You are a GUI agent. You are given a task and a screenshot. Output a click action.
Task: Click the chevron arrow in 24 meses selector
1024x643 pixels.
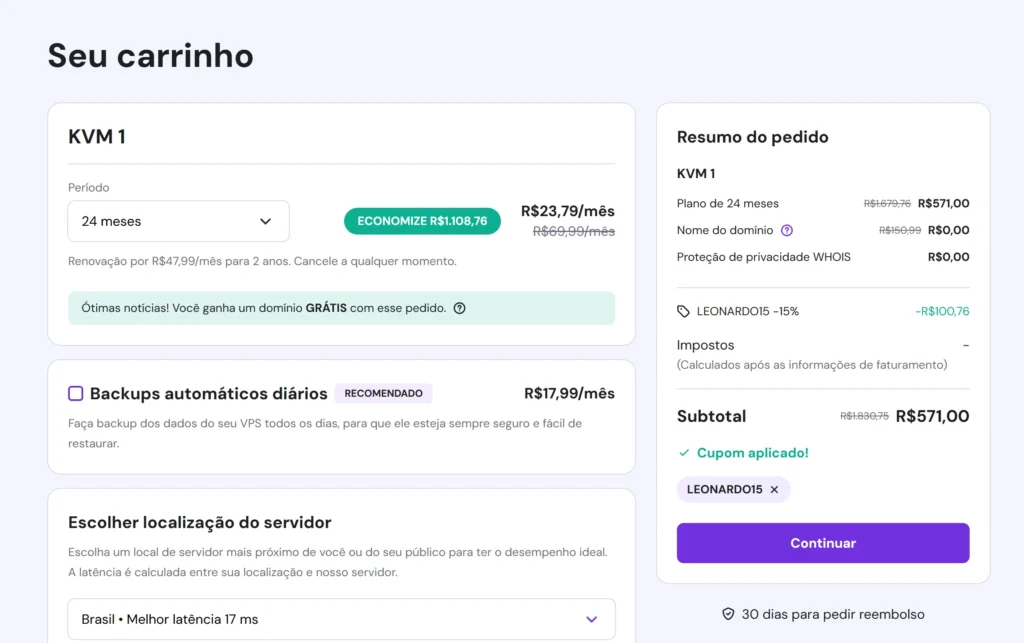point(265,221)
